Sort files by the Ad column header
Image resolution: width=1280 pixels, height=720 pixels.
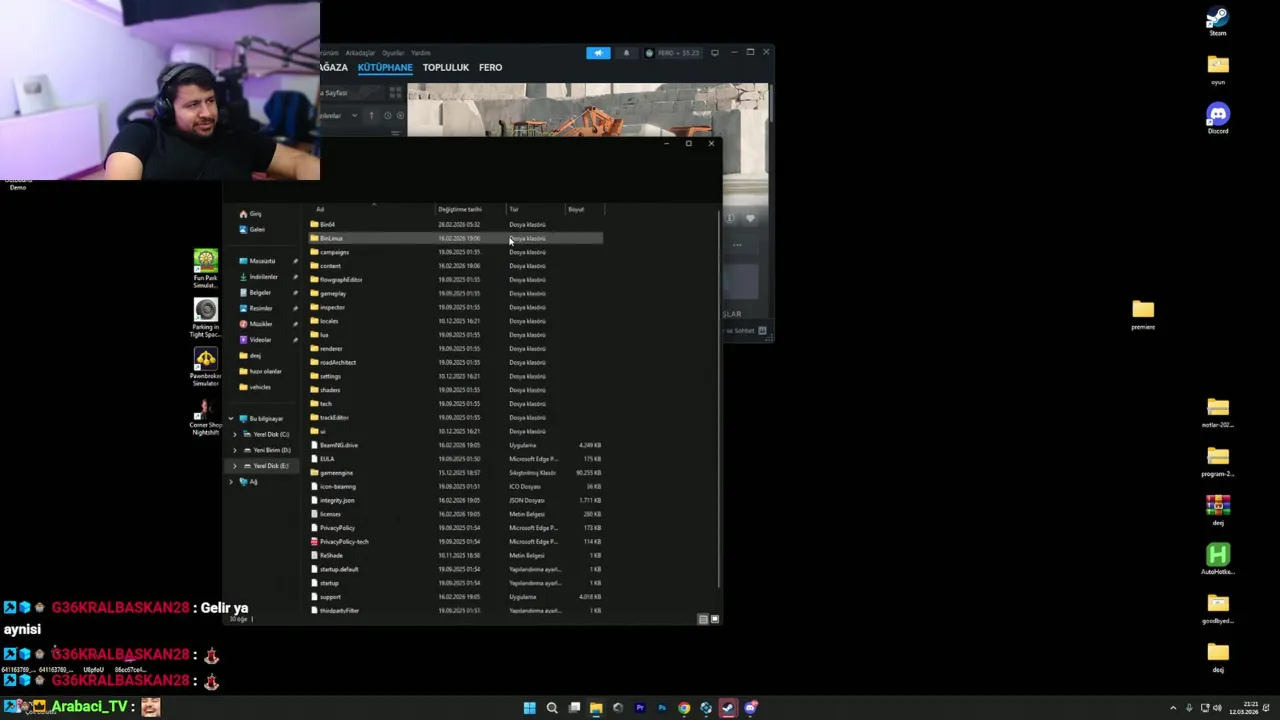(373, 209)
